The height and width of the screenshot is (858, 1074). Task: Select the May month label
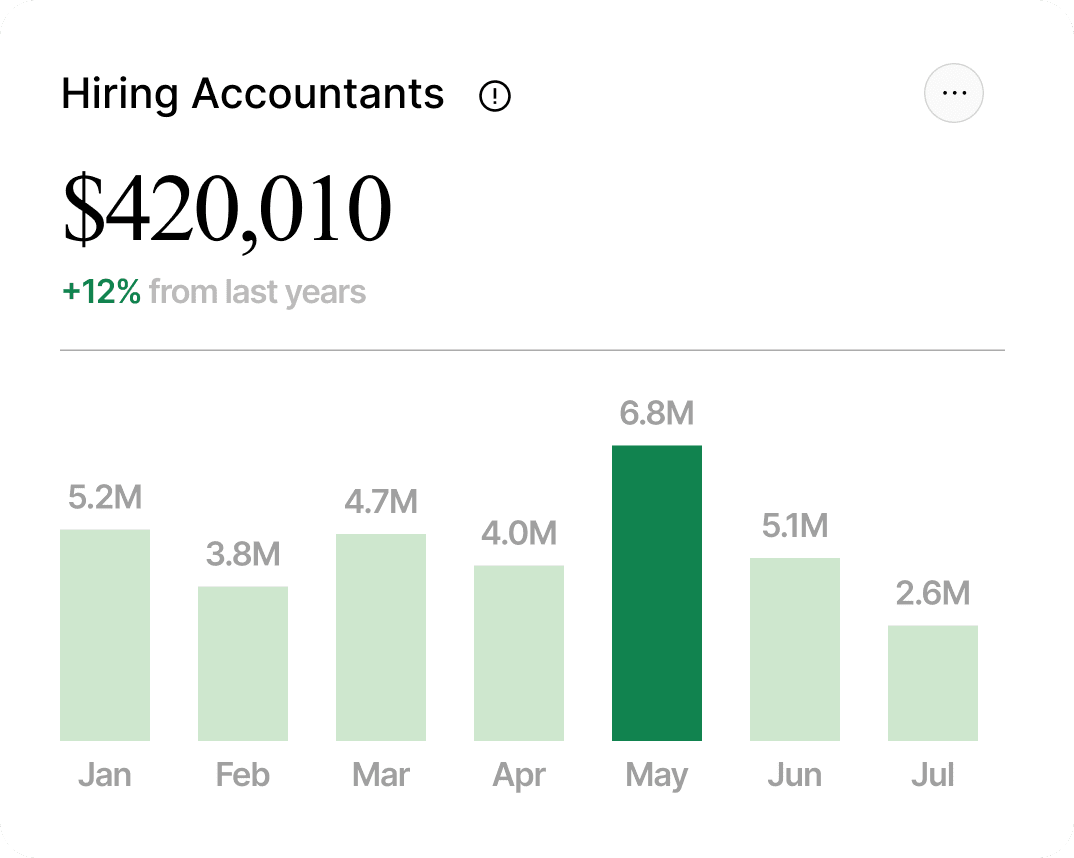coord(657,775)
